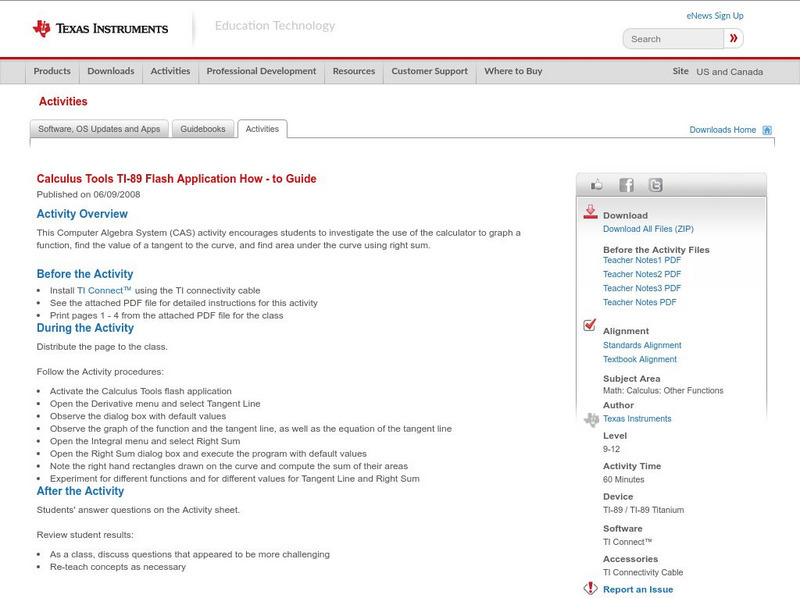Click Download All Files (ZIP)

point(648,229)
